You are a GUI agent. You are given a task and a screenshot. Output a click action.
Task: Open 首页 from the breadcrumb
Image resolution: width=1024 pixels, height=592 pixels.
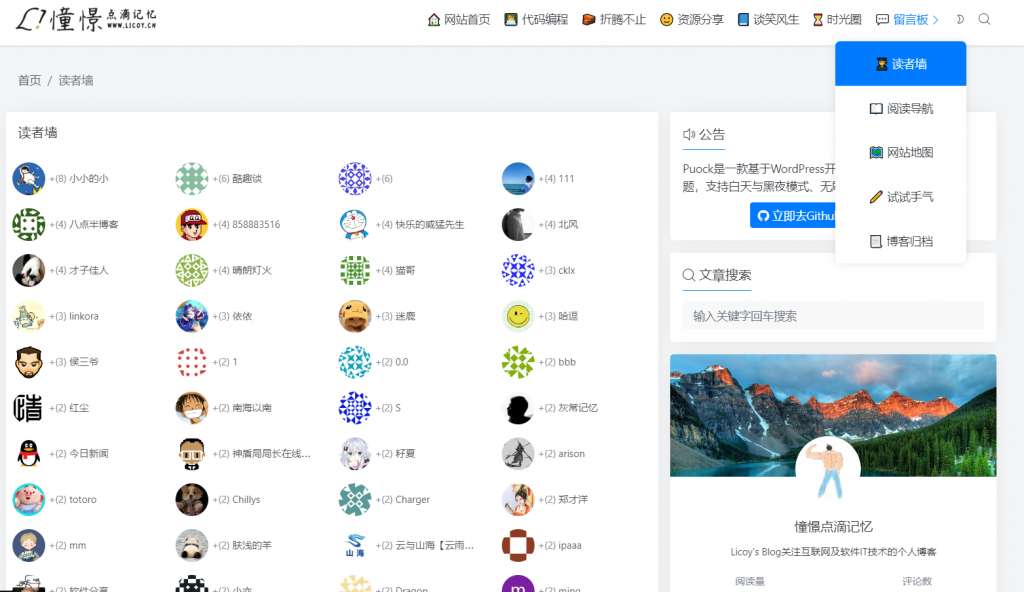tap(28, 80)
